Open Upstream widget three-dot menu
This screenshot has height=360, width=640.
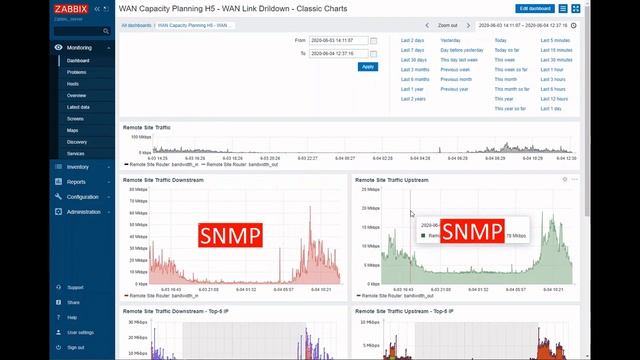(x=575, y=179)
